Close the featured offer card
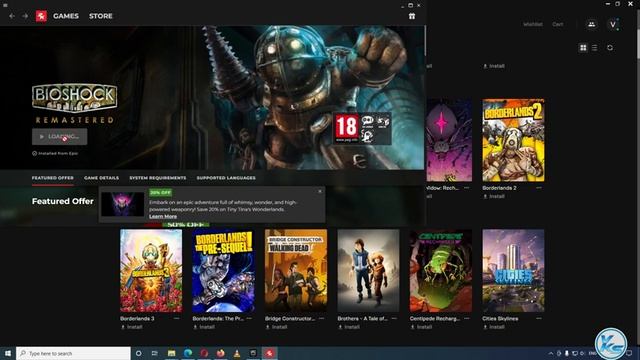 tap(320, 191)
